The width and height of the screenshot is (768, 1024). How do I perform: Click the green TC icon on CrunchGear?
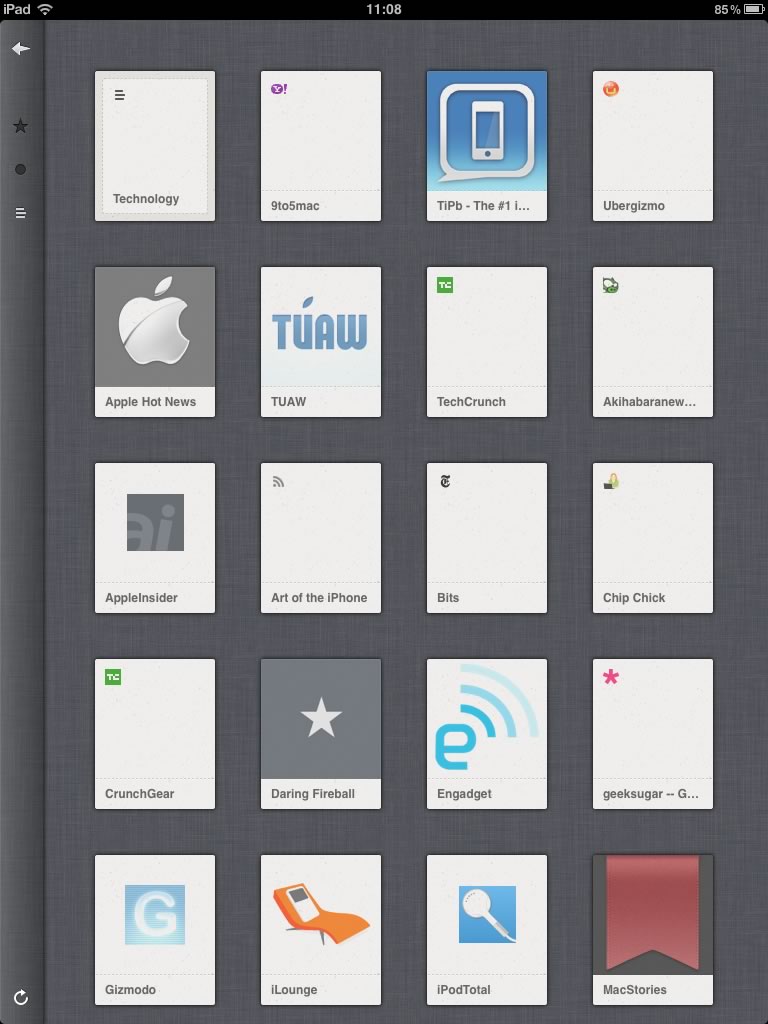pyautogui.click(x=113, y=677)
